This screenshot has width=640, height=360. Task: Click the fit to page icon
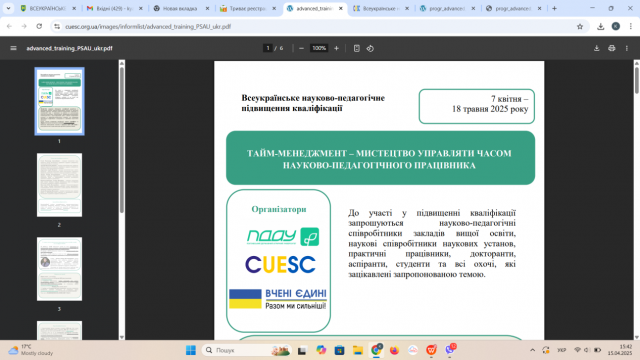pyautogui.click(x=356, y=48)
